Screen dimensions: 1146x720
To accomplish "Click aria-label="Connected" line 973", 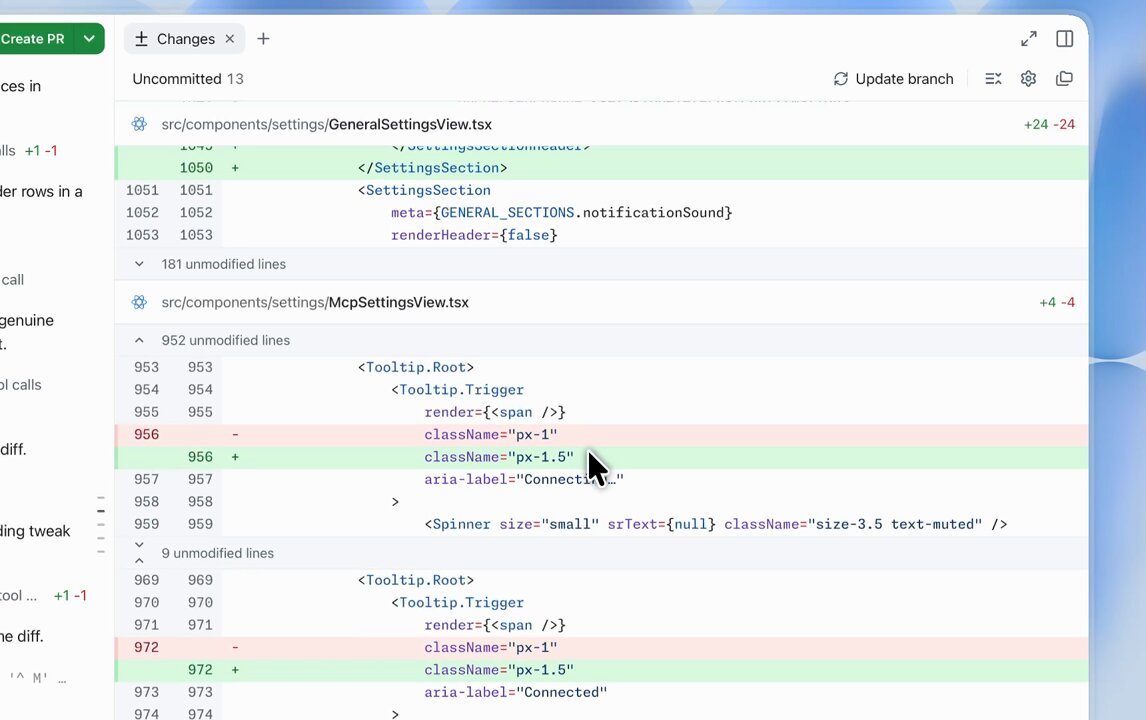I will (601, 692).
